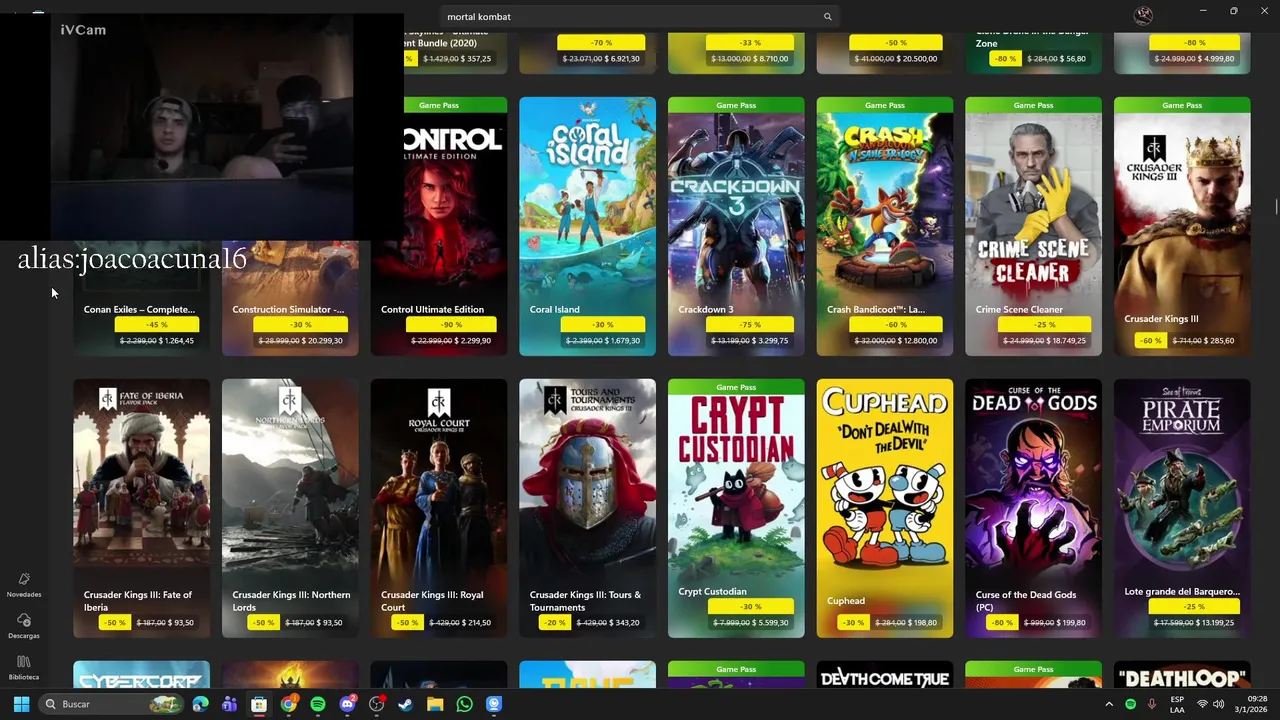The height and width of the screenshot is (720, 1280).
Task: Open the Crime Scene Cleaner card
Action: 1033,226
